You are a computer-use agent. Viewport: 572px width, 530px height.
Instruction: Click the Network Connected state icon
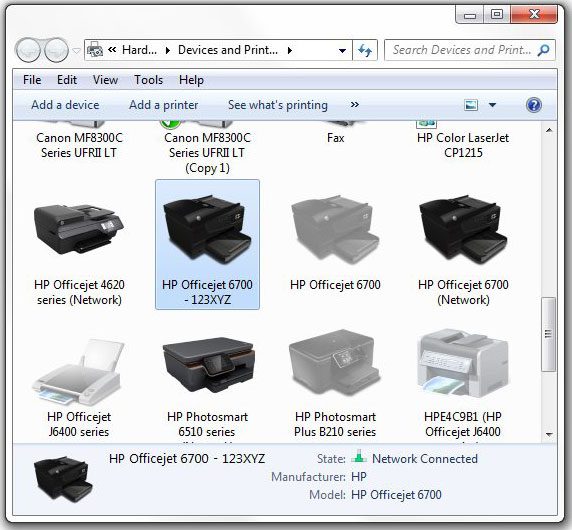[x=359, y=457]
